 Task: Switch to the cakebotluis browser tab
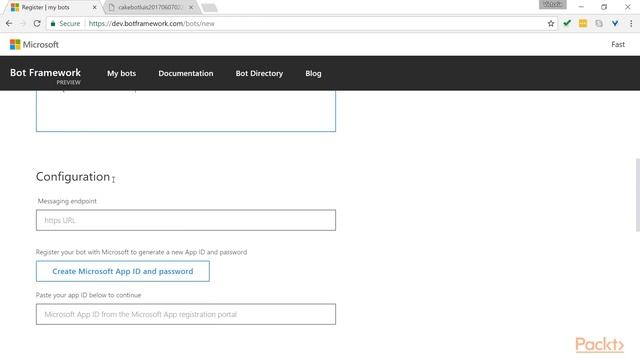pyautogui.click(x=149, y=7)
